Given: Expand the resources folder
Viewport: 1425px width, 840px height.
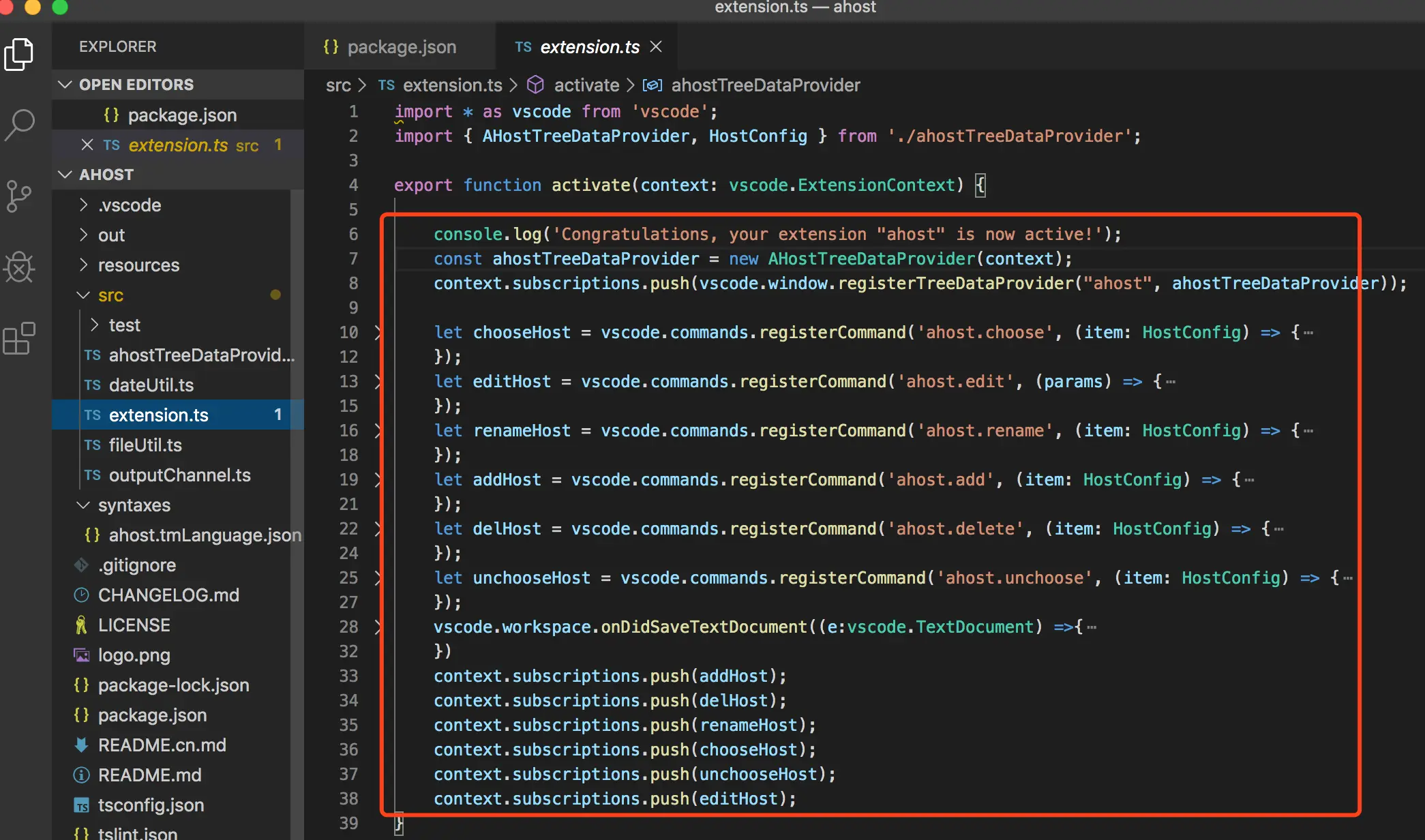Looking at the screenshot, I should (x=138, y=265).
